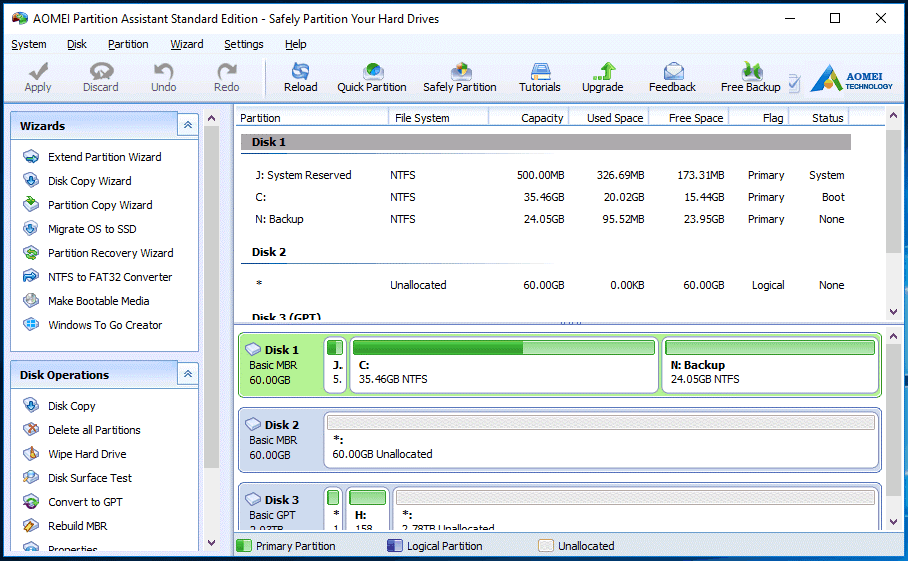Open the Wizard menu
This screenshot has height=561, width=908.
[186, 44]
